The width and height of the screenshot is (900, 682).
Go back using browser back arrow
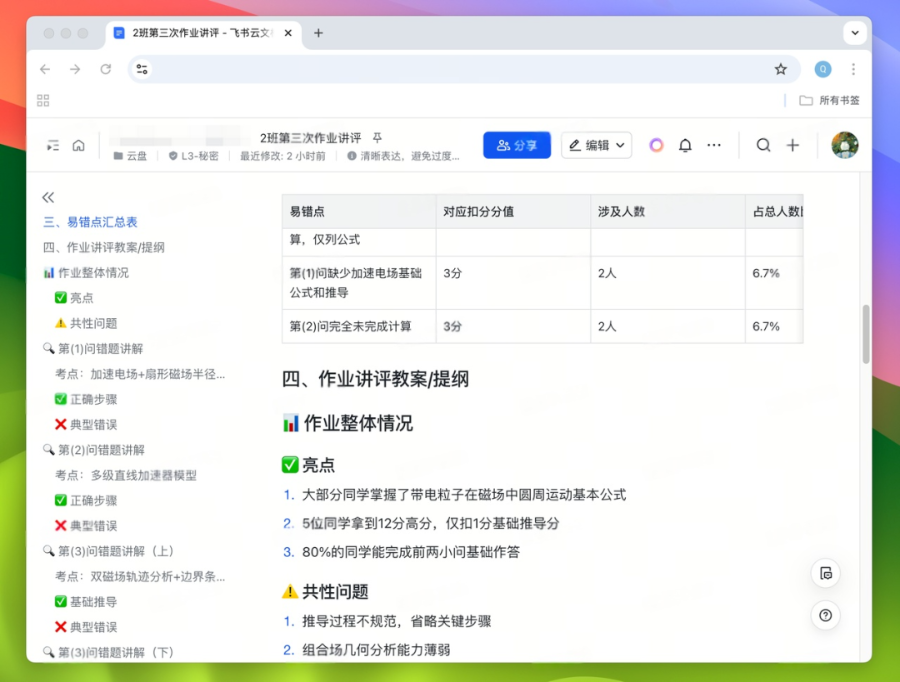coord(45,69)
